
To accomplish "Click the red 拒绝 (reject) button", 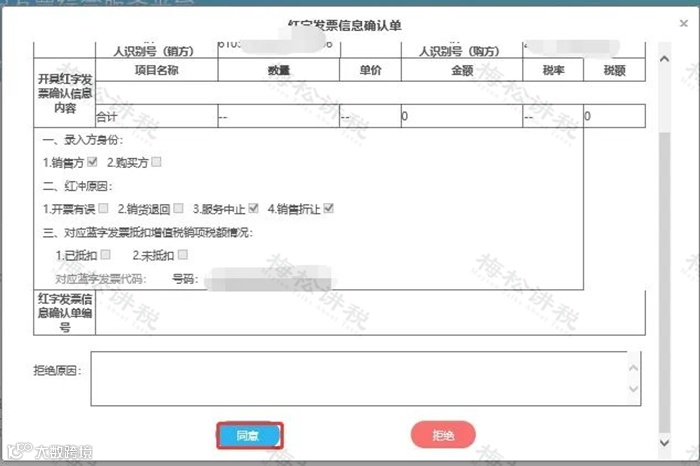I will pos(443,435).
